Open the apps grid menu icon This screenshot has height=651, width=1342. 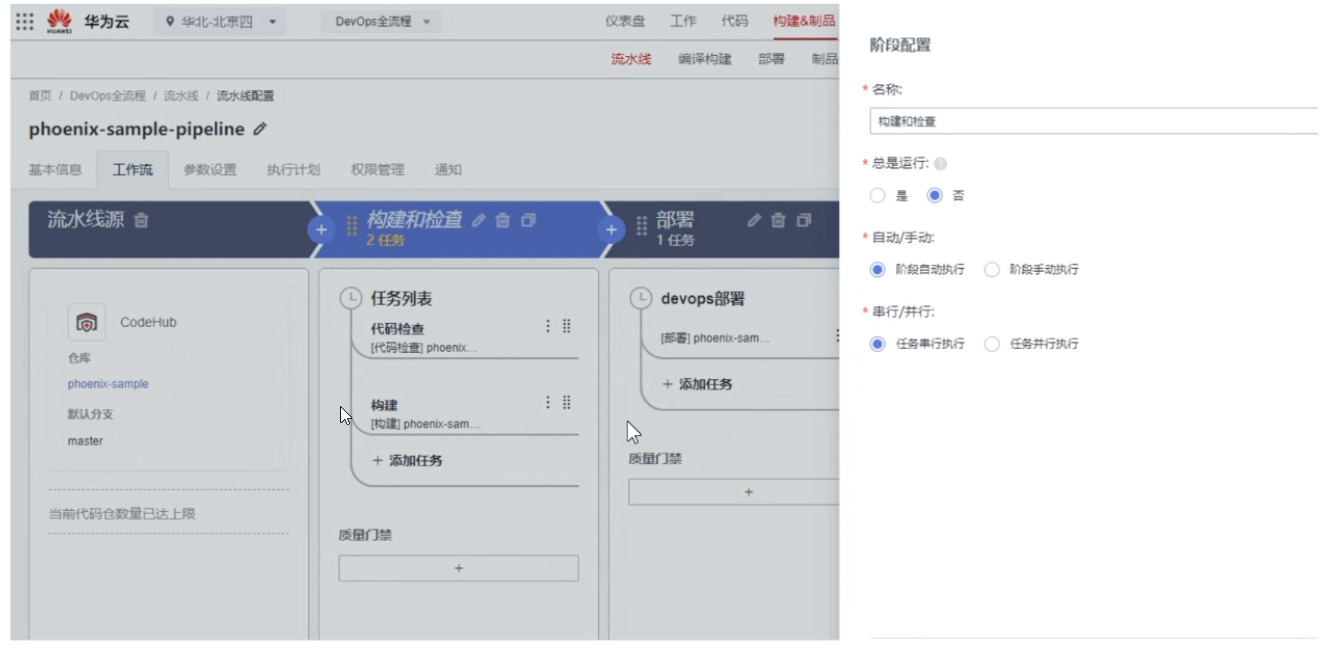[x=25, y=21]
